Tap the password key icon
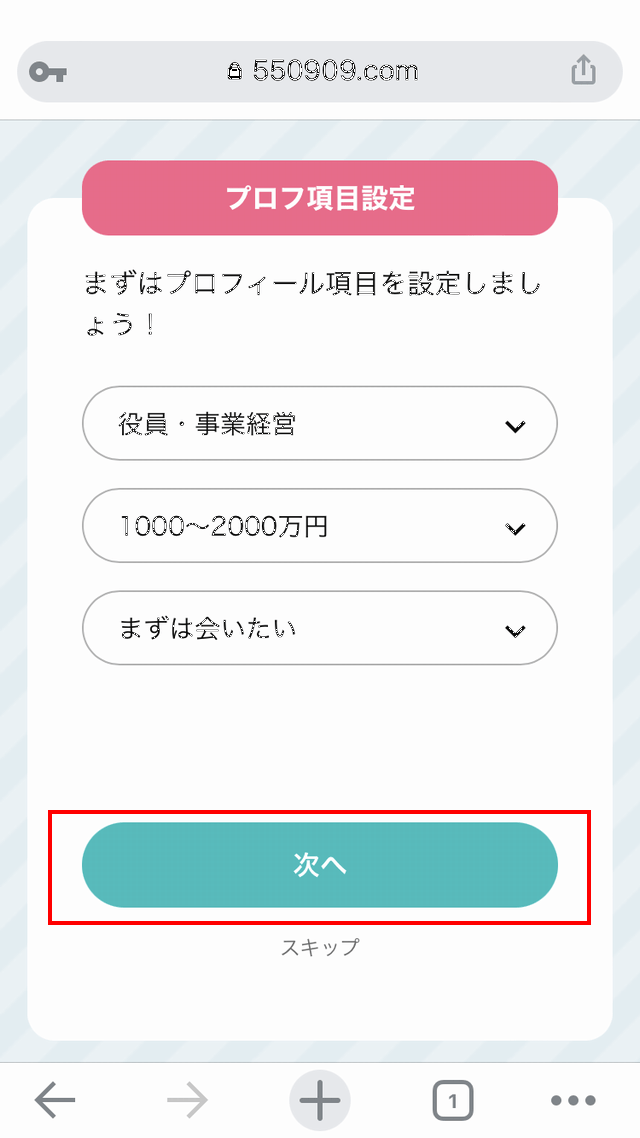The image size is (640, 1138). pos(47,72)
